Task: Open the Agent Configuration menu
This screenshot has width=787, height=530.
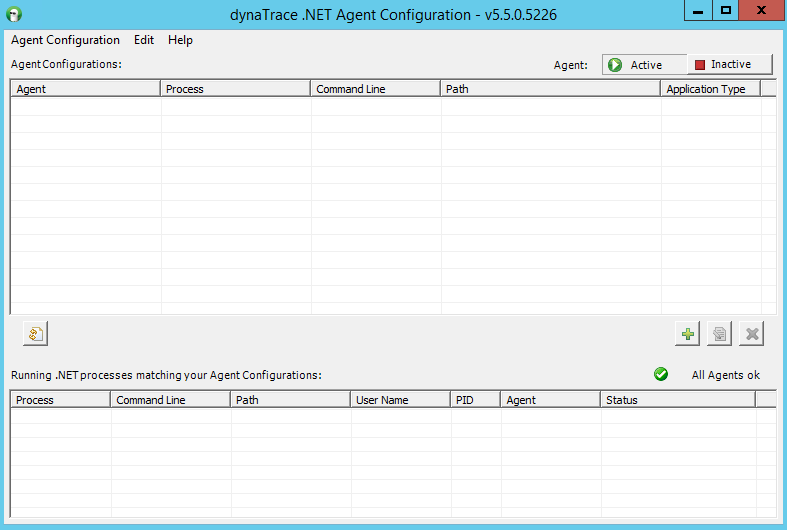Action: click(x=65, y=40)
